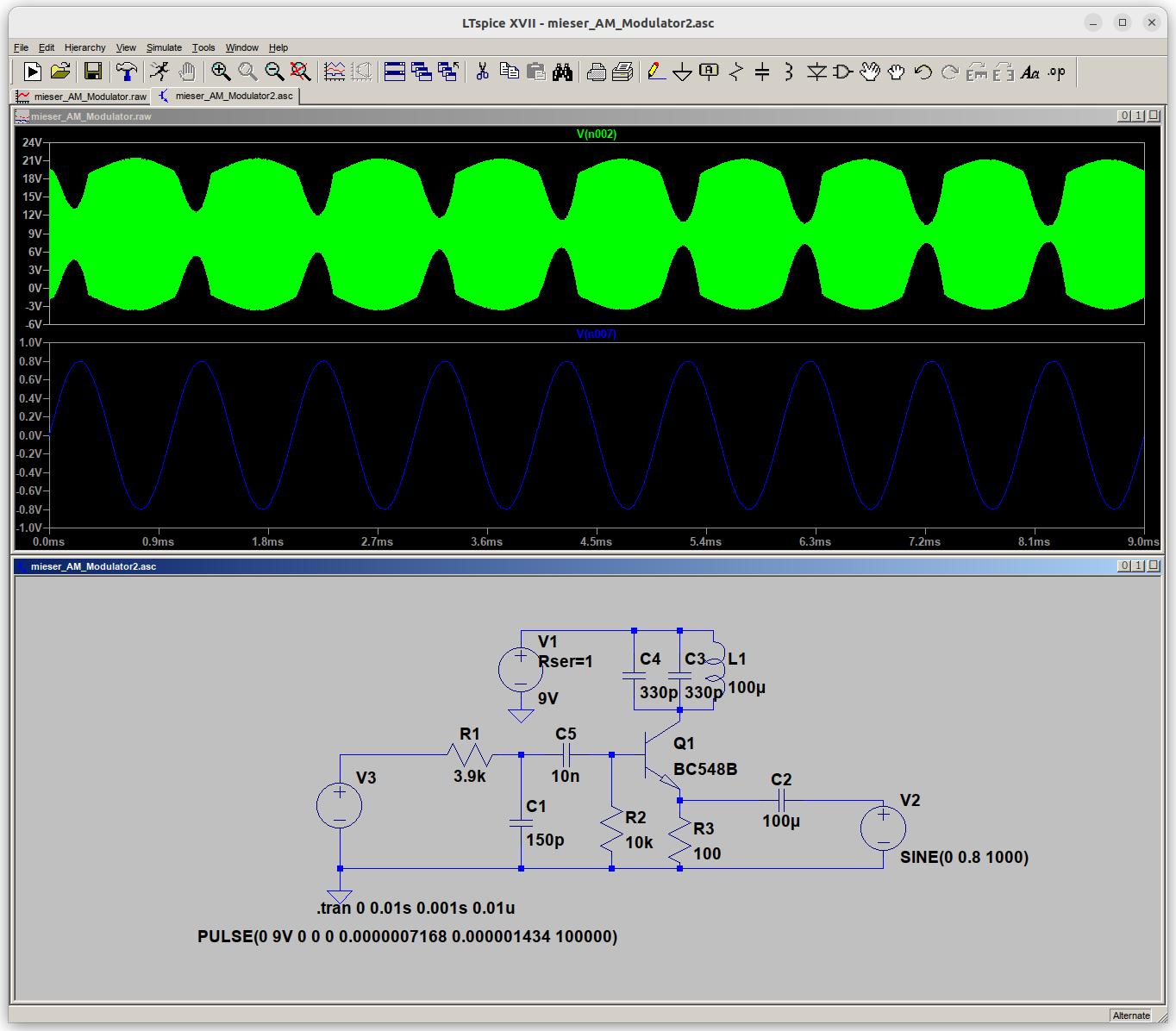
Task: Maximize the mieser_AM_Modulator.raw plot pane
Action: coord(1138,116)
